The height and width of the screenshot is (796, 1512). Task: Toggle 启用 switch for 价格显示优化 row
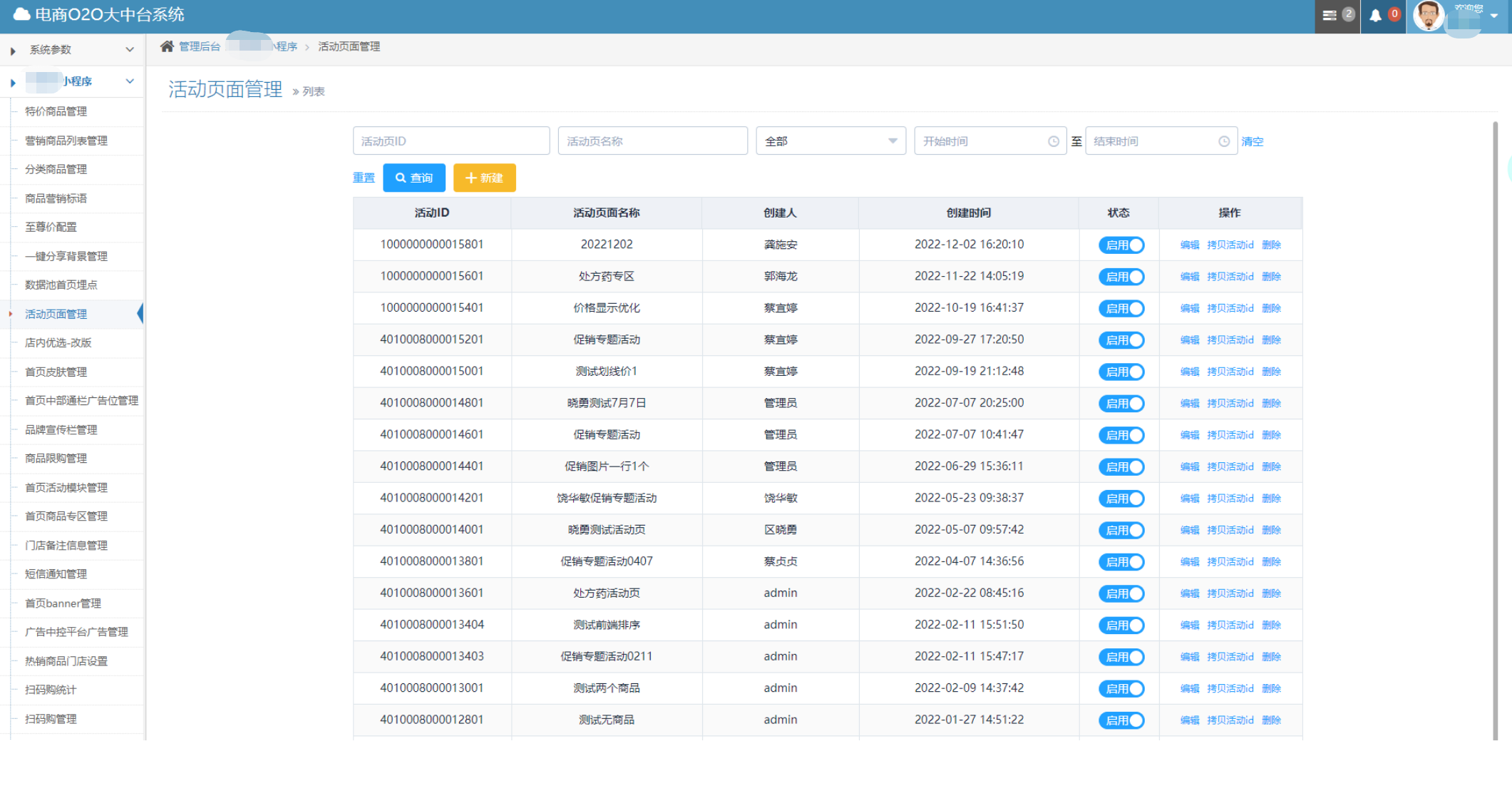pyautogui.click(x=1121, y=308)
